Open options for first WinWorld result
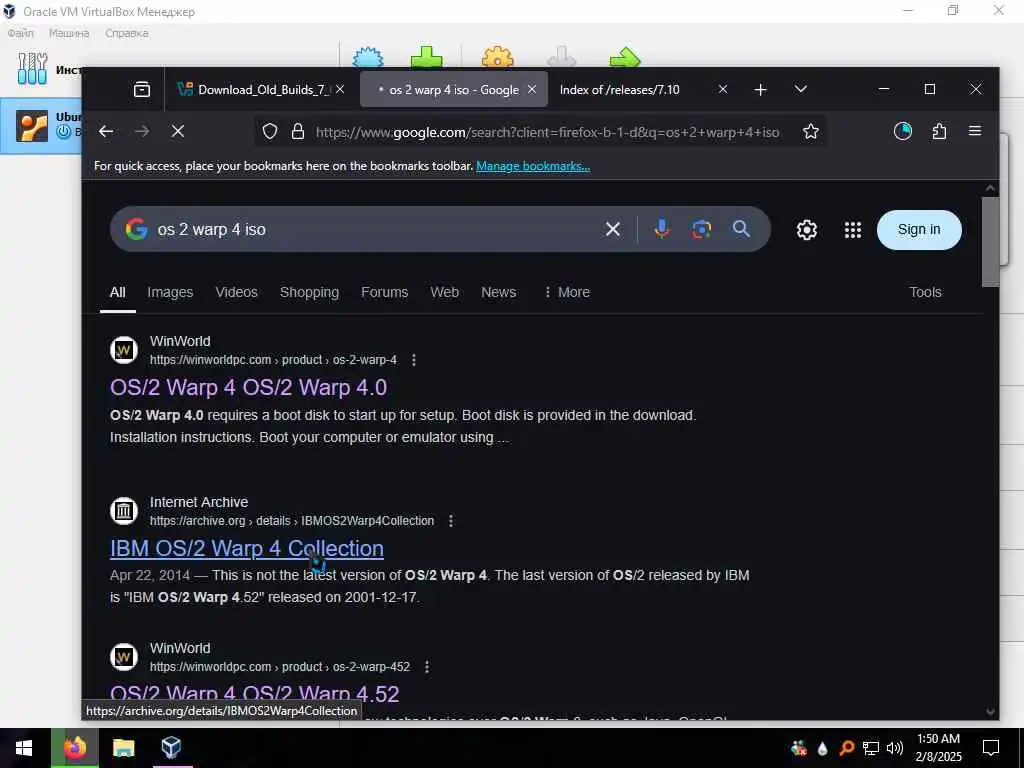This screenshot has height=768, width=1024. 413,360
